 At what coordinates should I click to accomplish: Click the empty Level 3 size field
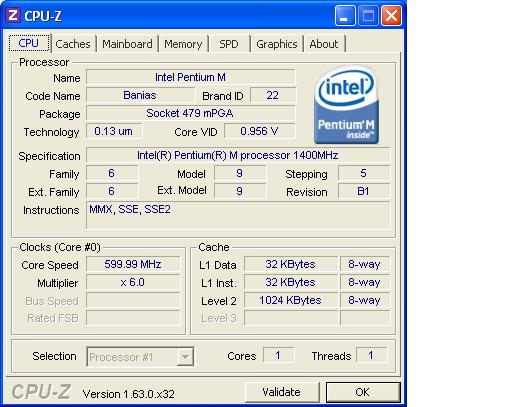[x=291, y=318]
